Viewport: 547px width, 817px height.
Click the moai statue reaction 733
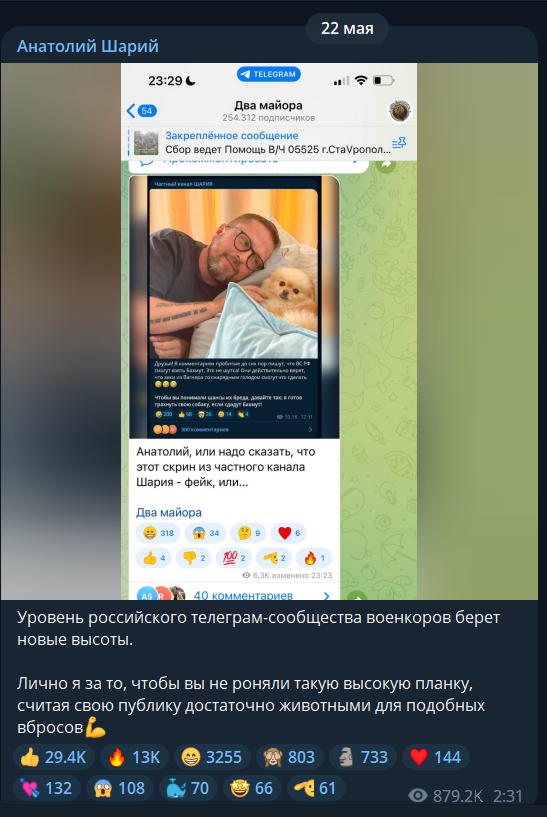pyautogui.click(x=363, y=757)
